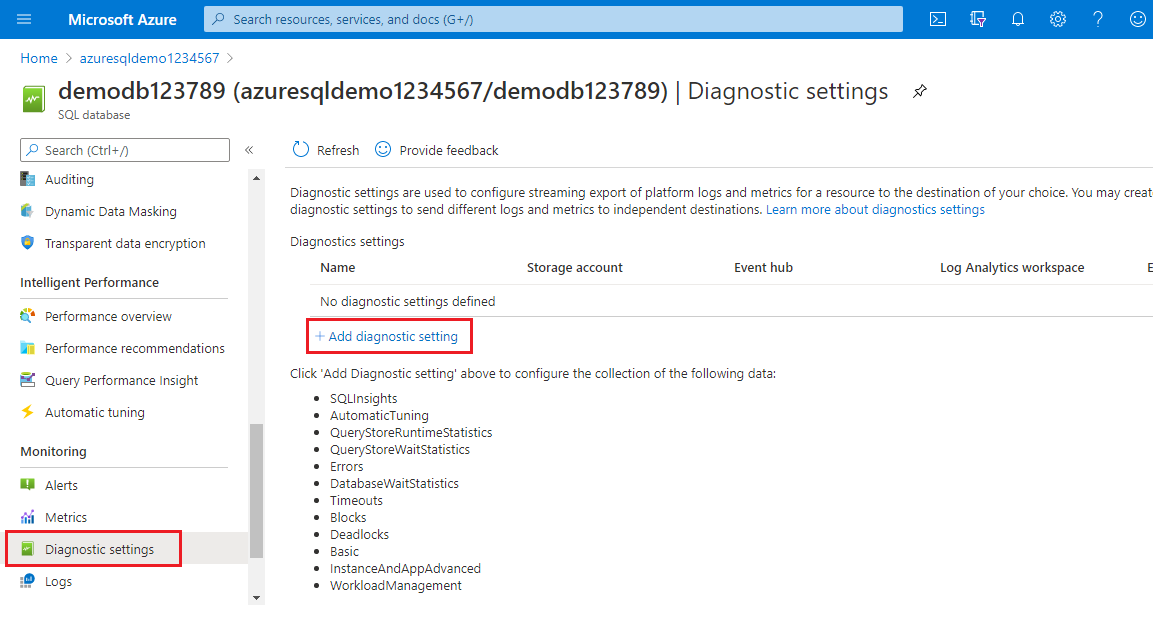Click the Storage account column header
The width and height of the screenshot is (1161, 621).
click(x=575, y=267)
